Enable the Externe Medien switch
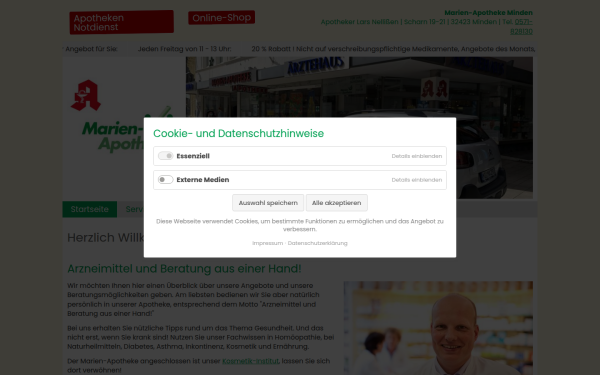The height and width of the screenshot is (375, 600). (166, 179)
